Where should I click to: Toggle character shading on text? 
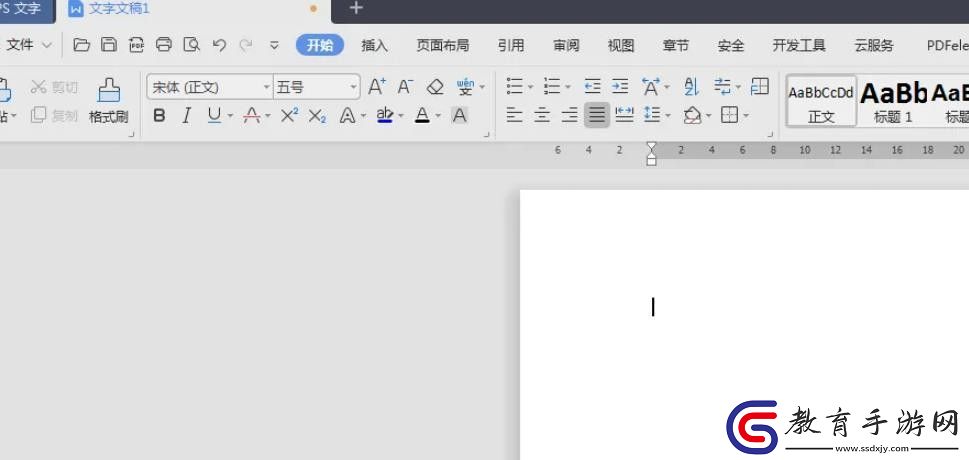[x=459, y=115]
